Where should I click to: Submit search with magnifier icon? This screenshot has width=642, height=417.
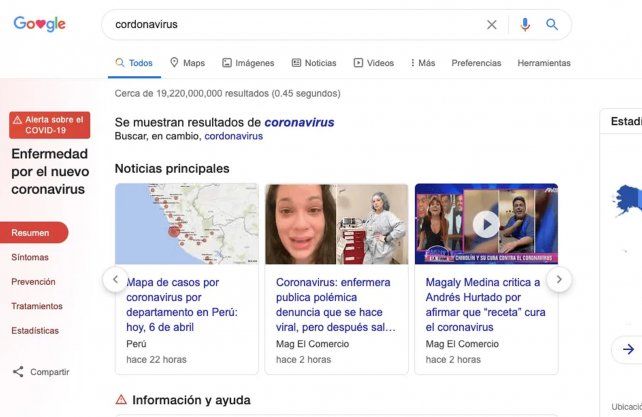tap(552, 25)
